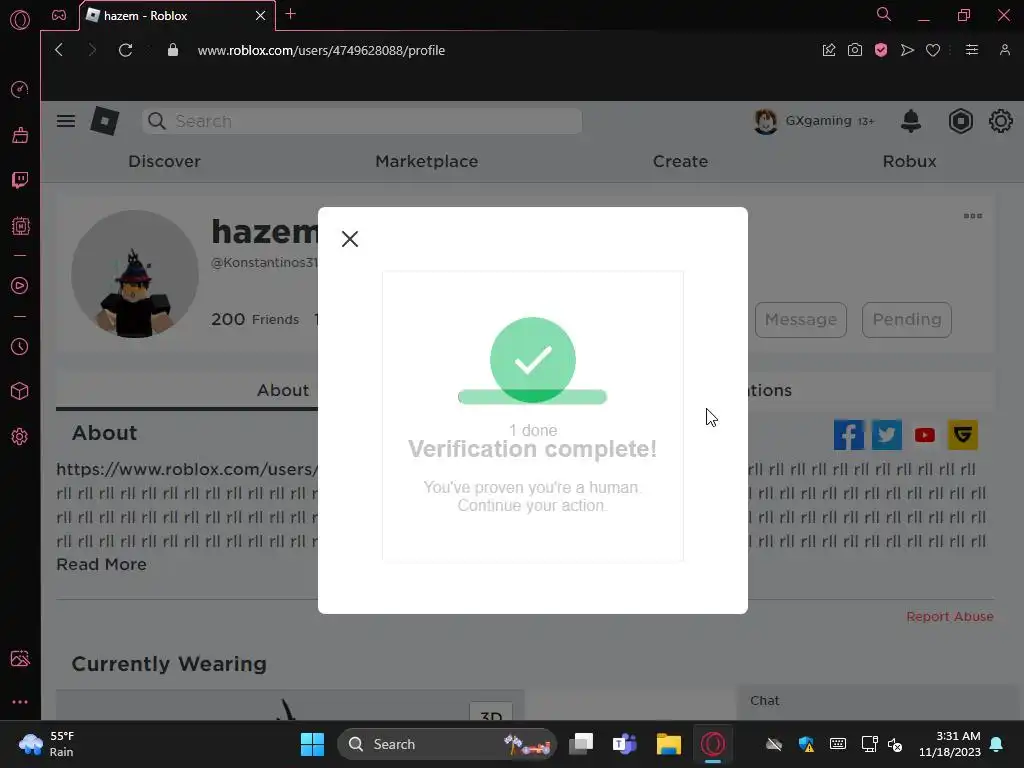
Task: Close the hazem - Roblox tab
Action: pyautogui.click(x=261, y=15)
